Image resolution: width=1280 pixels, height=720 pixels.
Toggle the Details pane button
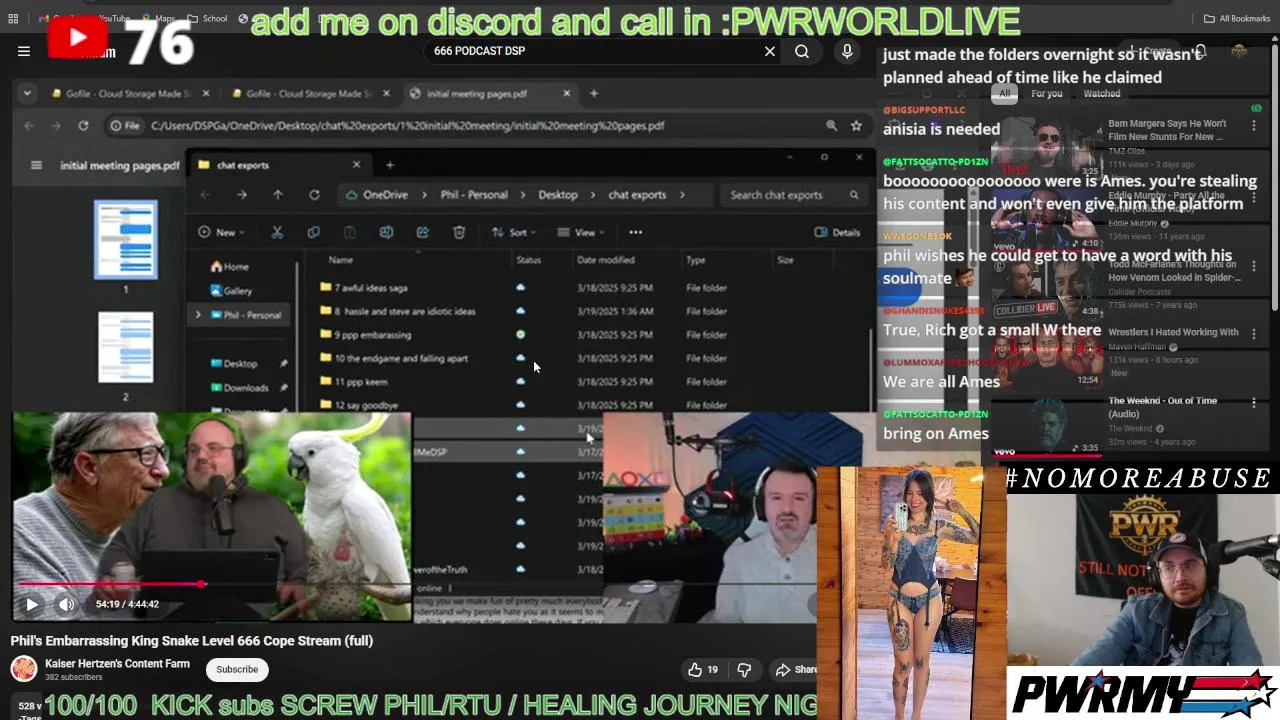coord(837,232)
